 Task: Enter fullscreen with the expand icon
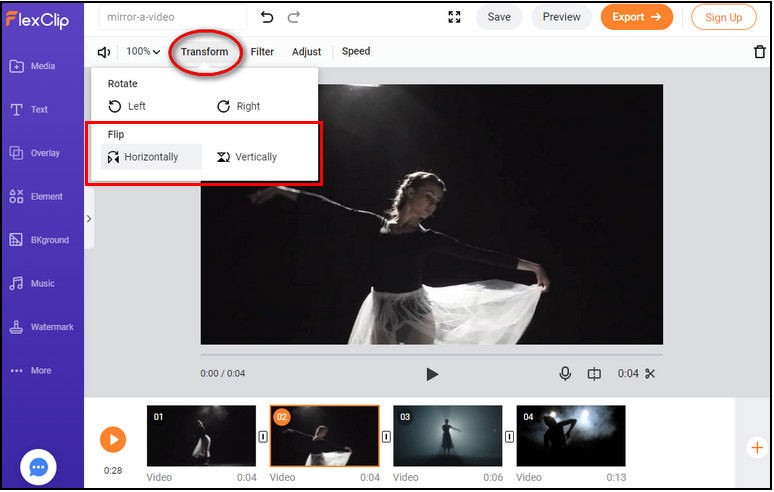click(x=454, y=17)
